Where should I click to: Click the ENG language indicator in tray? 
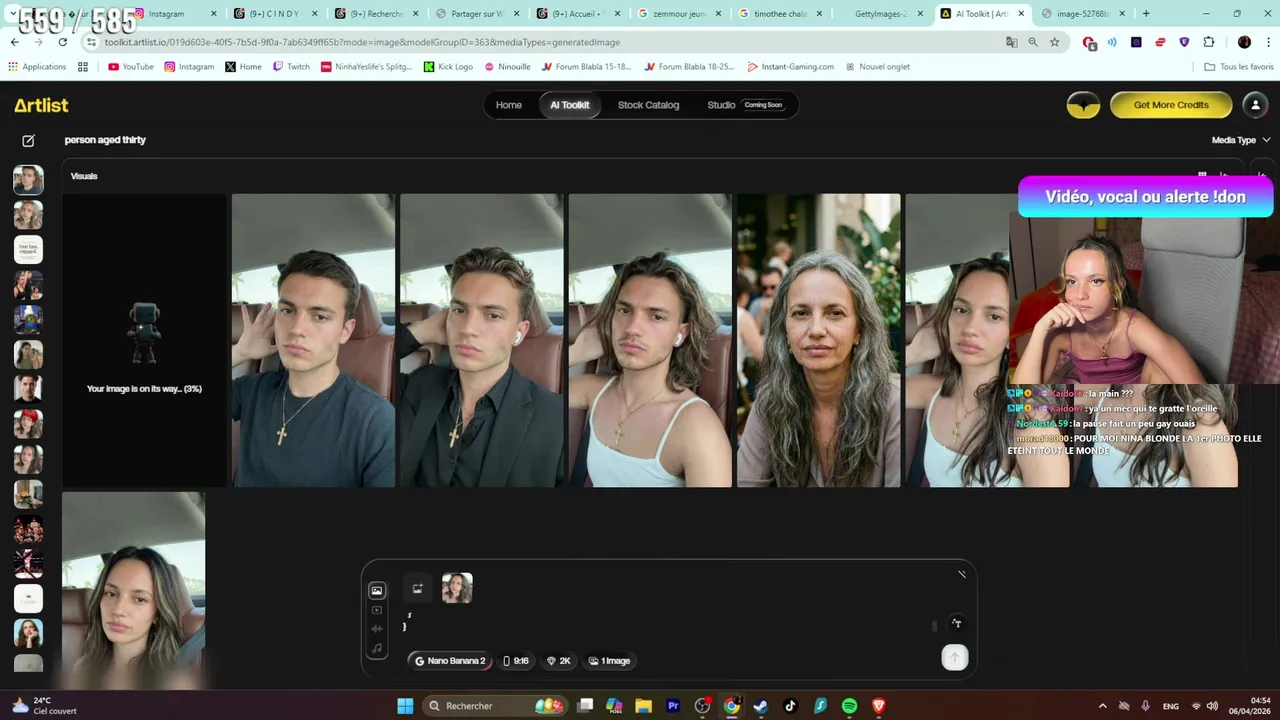1170,706
